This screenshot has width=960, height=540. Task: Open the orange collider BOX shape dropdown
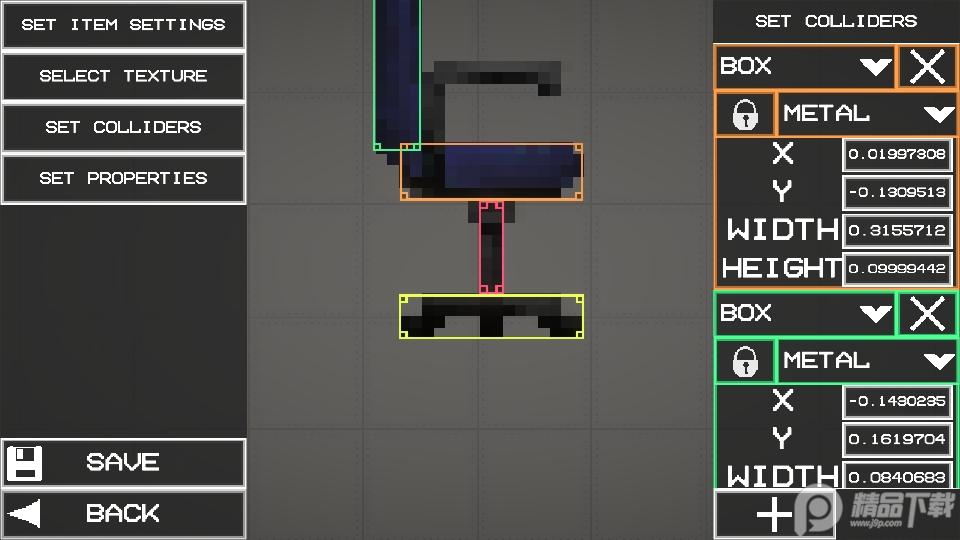pos(805,67)
